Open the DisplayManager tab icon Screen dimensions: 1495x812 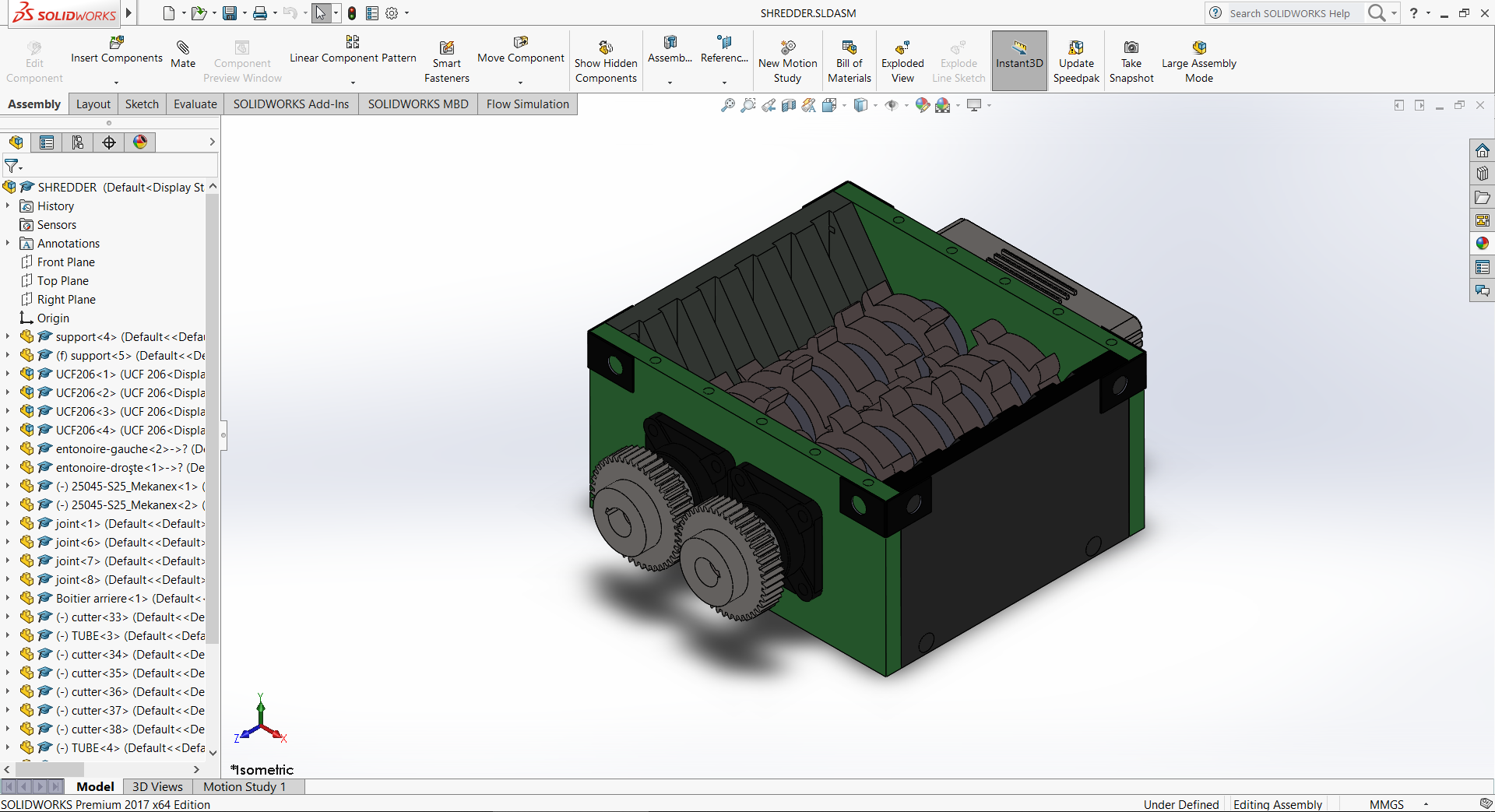click(140, 142)
